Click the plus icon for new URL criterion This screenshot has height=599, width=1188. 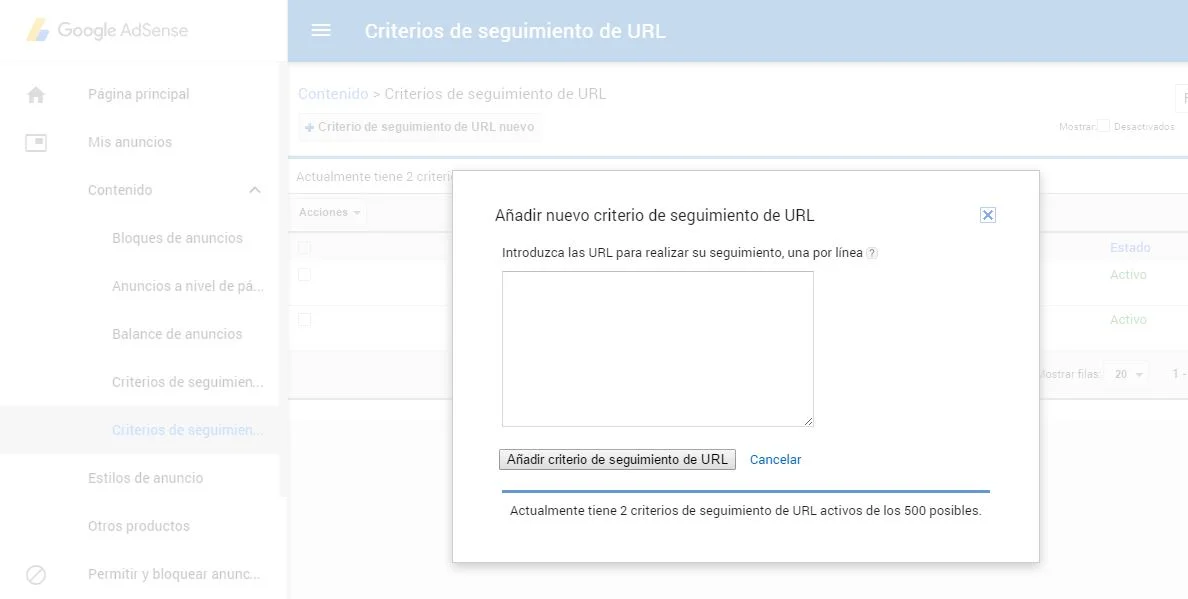click(309, 128)
